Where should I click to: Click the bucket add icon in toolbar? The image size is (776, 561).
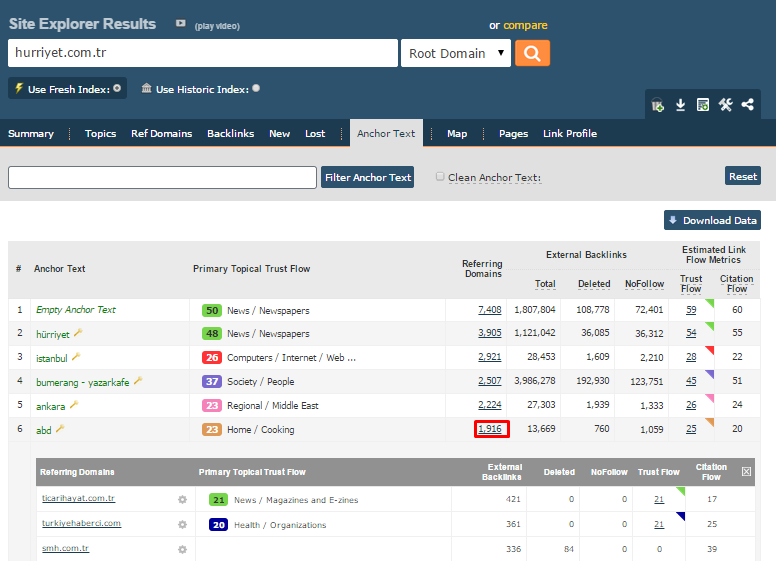657,105
